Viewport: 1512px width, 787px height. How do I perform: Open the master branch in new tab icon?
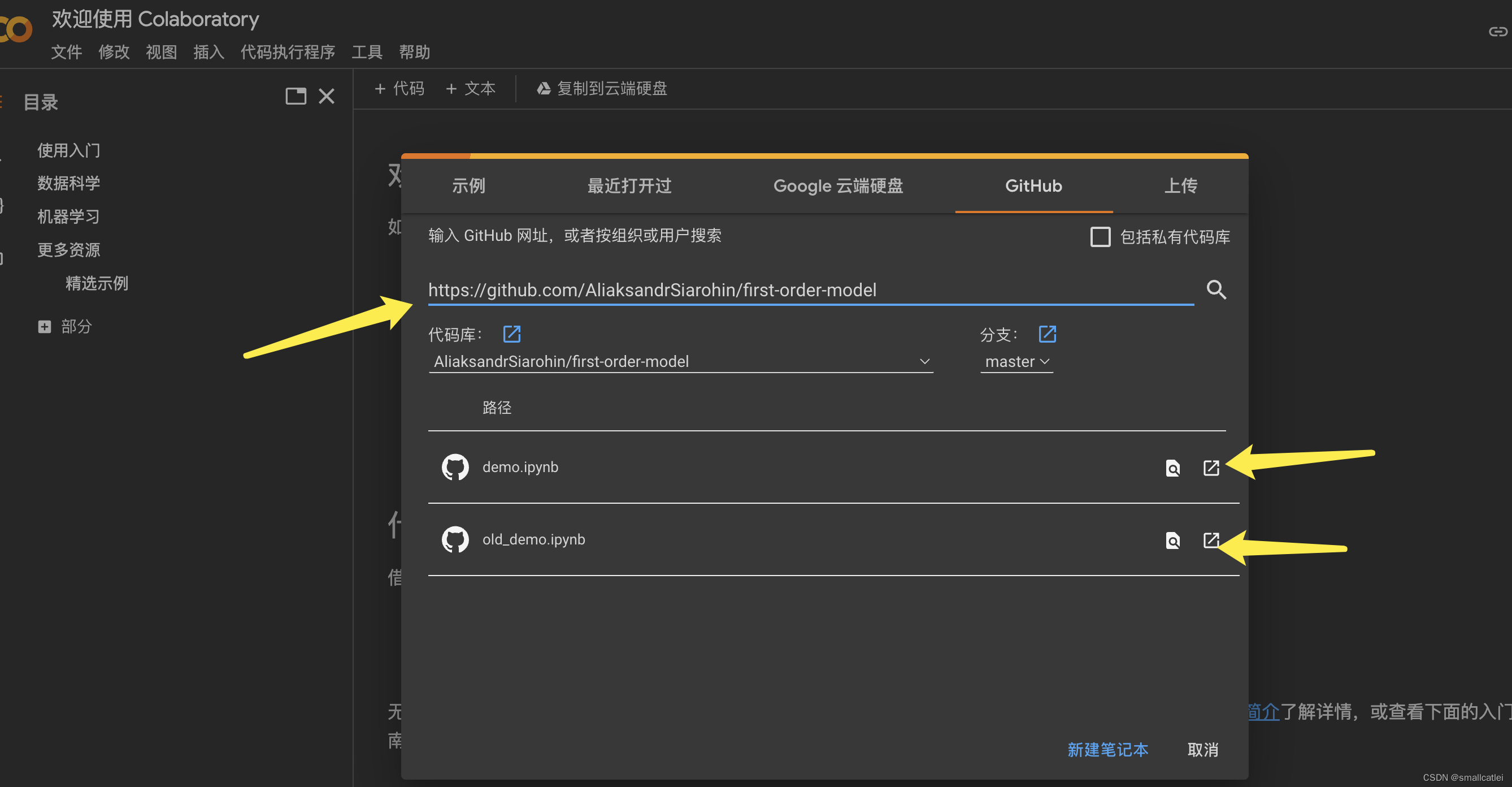click(x=1048, y=334)
